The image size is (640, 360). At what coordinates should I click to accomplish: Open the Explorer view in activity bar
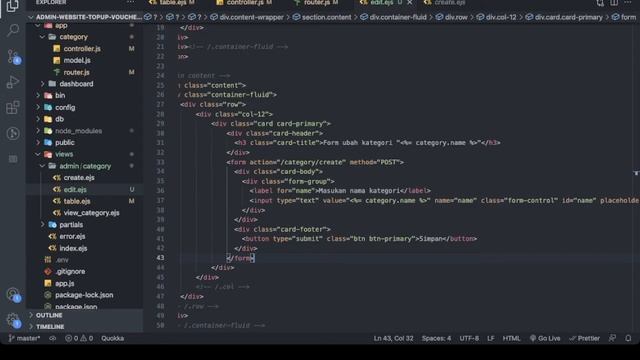(x=12, y=6)
